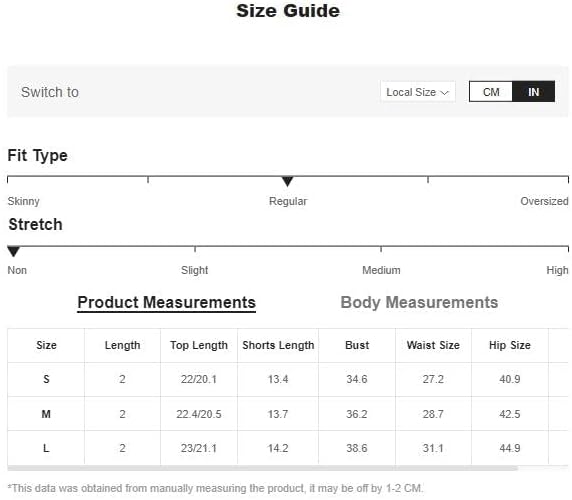Click the Medium stretch label
This screenshot has width=572, height=500.
381,270
